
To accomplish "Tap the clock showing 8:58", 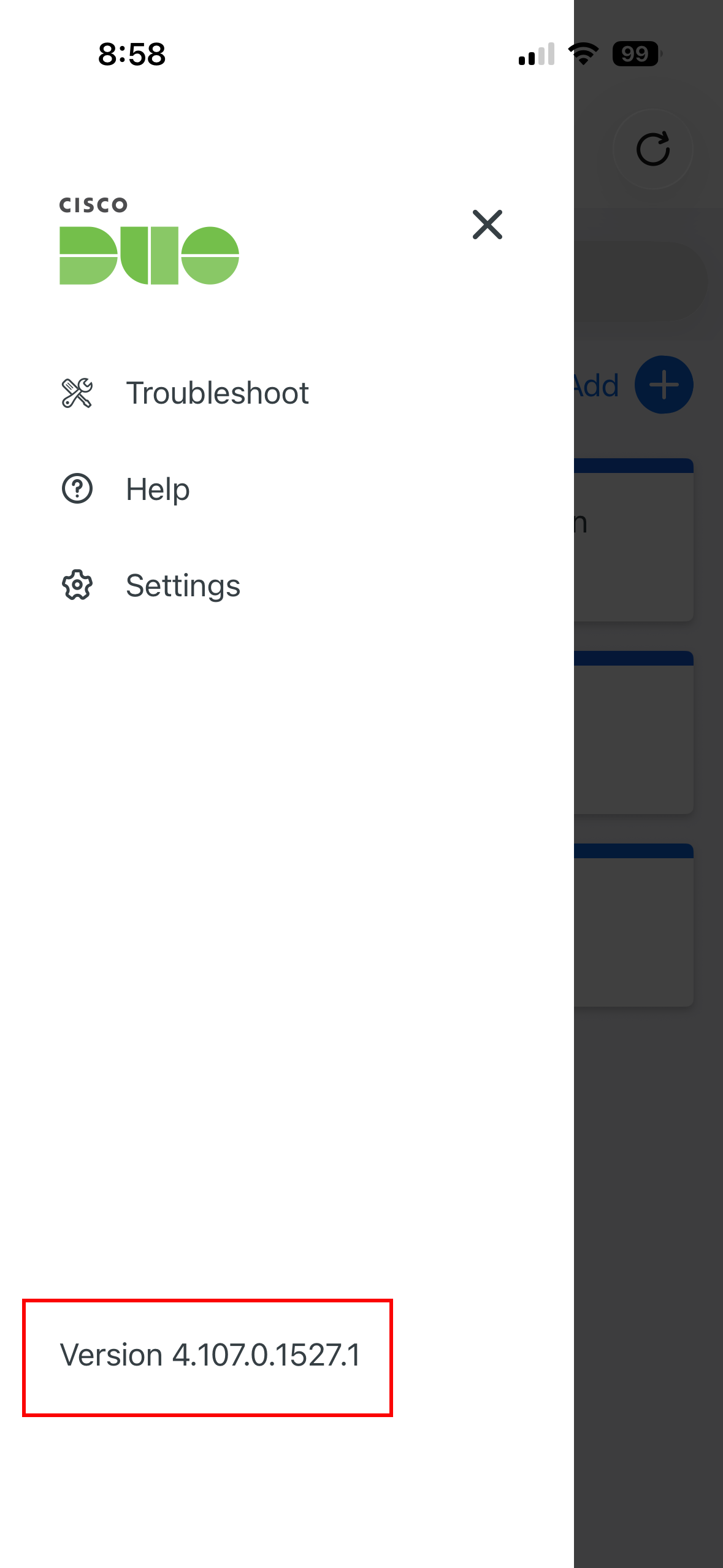I will pos(131,54).
